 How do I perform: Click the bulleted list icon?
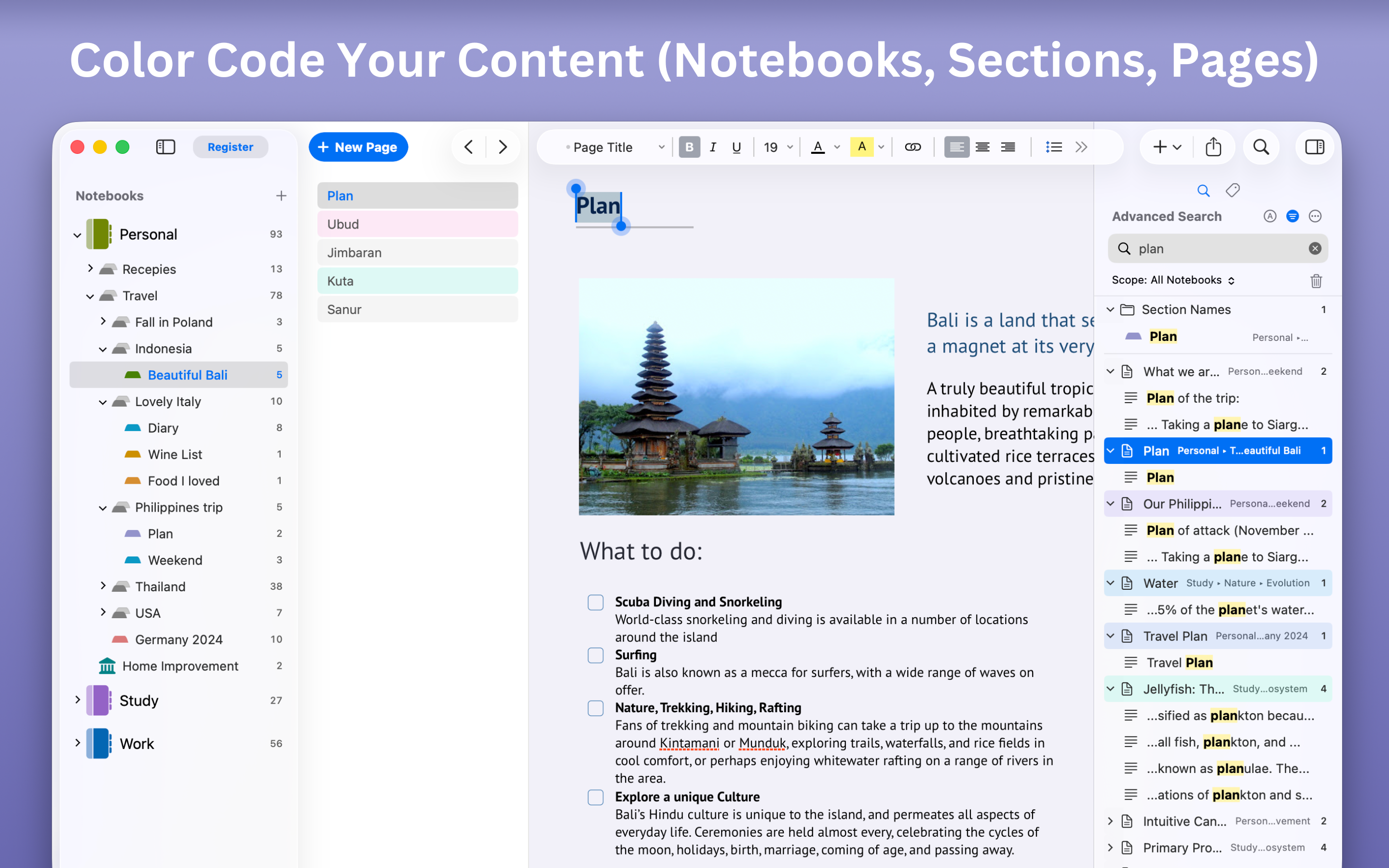pyautogui.click(x=1054, y=147)
